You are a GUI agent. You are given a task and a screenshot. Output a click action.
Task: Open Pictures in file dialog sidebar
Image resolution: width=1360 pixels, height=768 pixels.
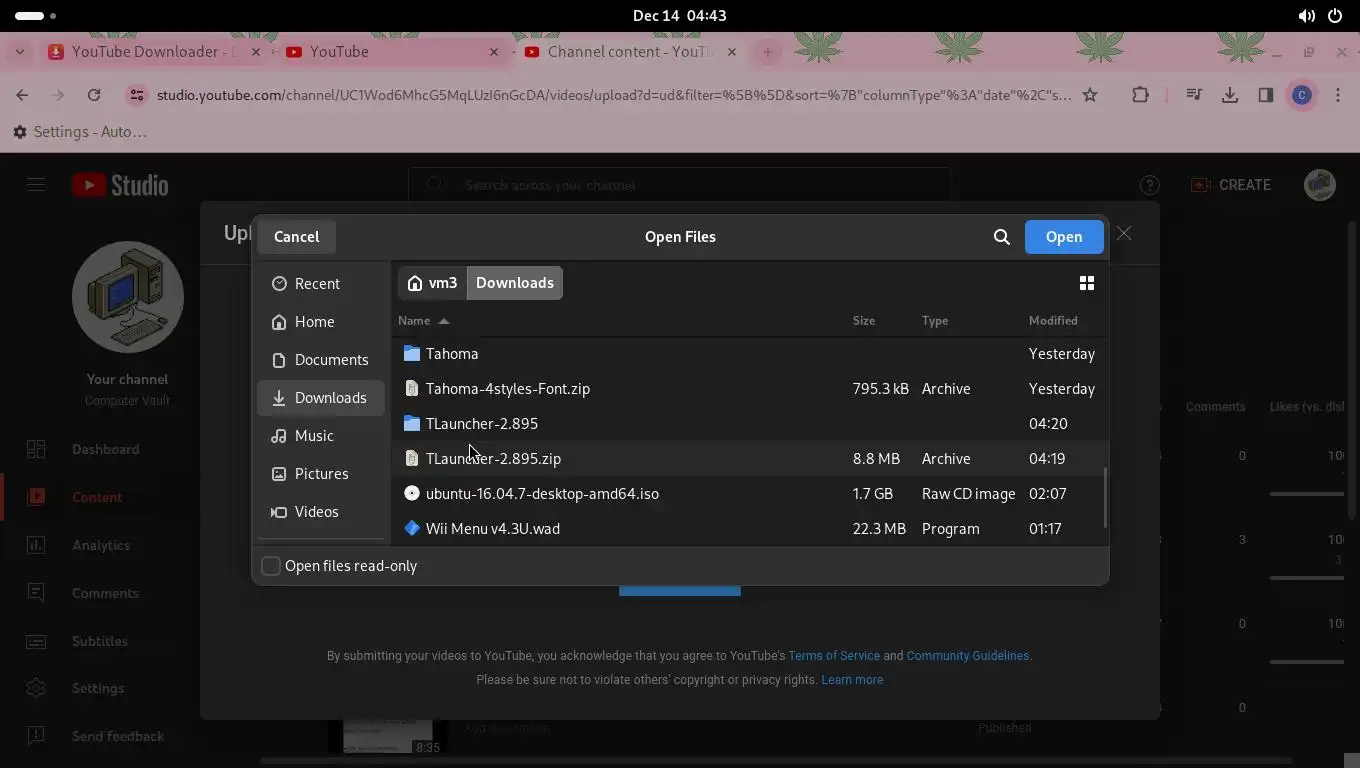pos(320,474)
